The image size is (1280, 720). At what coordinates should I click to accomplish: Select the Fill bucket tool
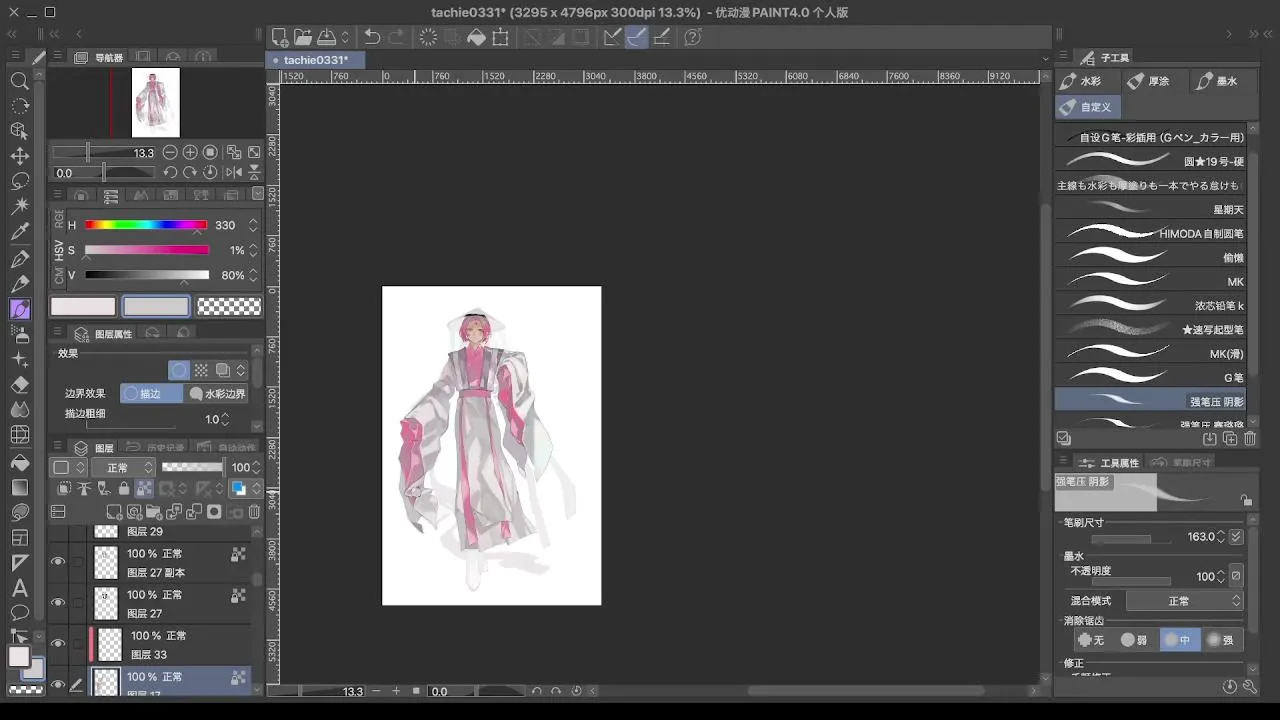(x=19, y=462)
